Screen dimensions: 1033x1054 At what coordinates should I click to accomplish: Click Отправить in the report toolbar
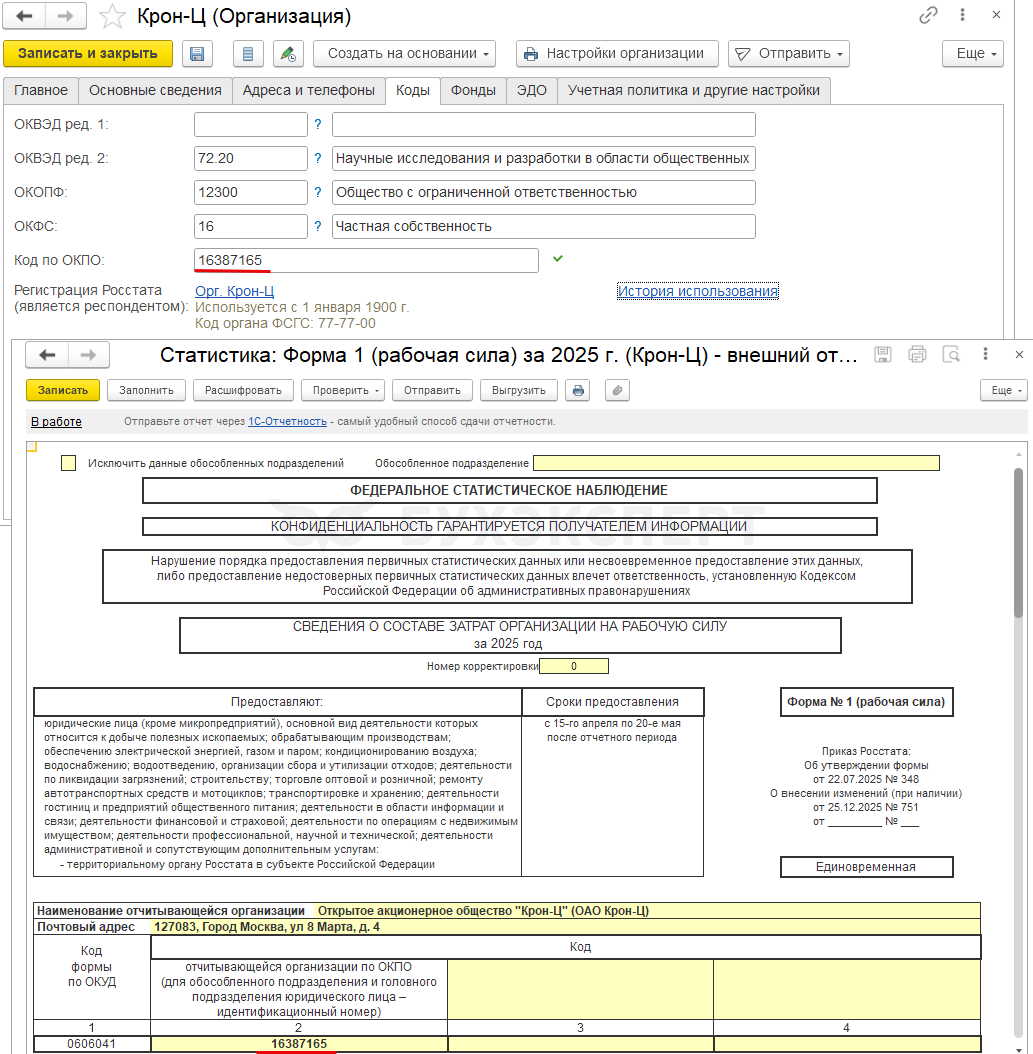pos(432,391)
